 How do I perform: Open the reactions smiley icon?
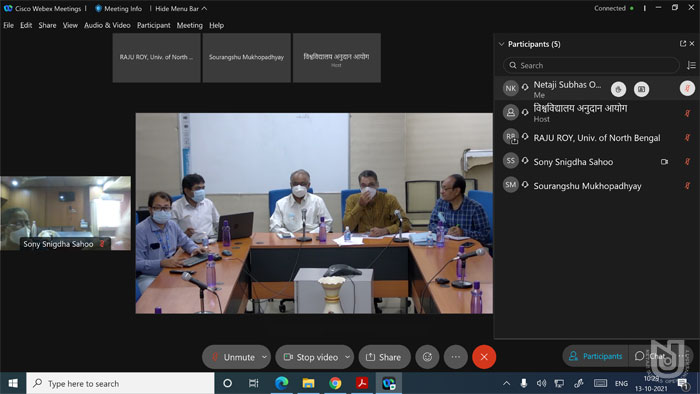pyautogui.click(x=427, y=357)
